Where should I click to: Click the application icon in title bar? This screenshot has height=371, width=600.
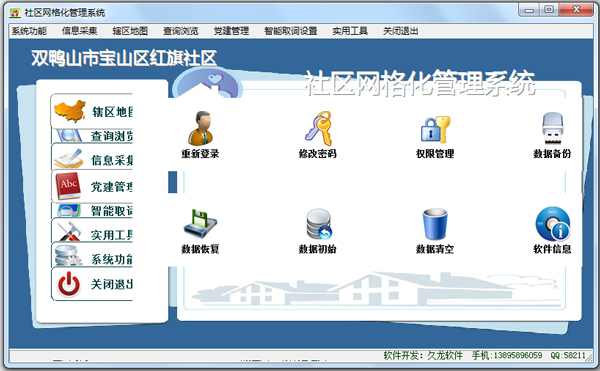point(15,13)
